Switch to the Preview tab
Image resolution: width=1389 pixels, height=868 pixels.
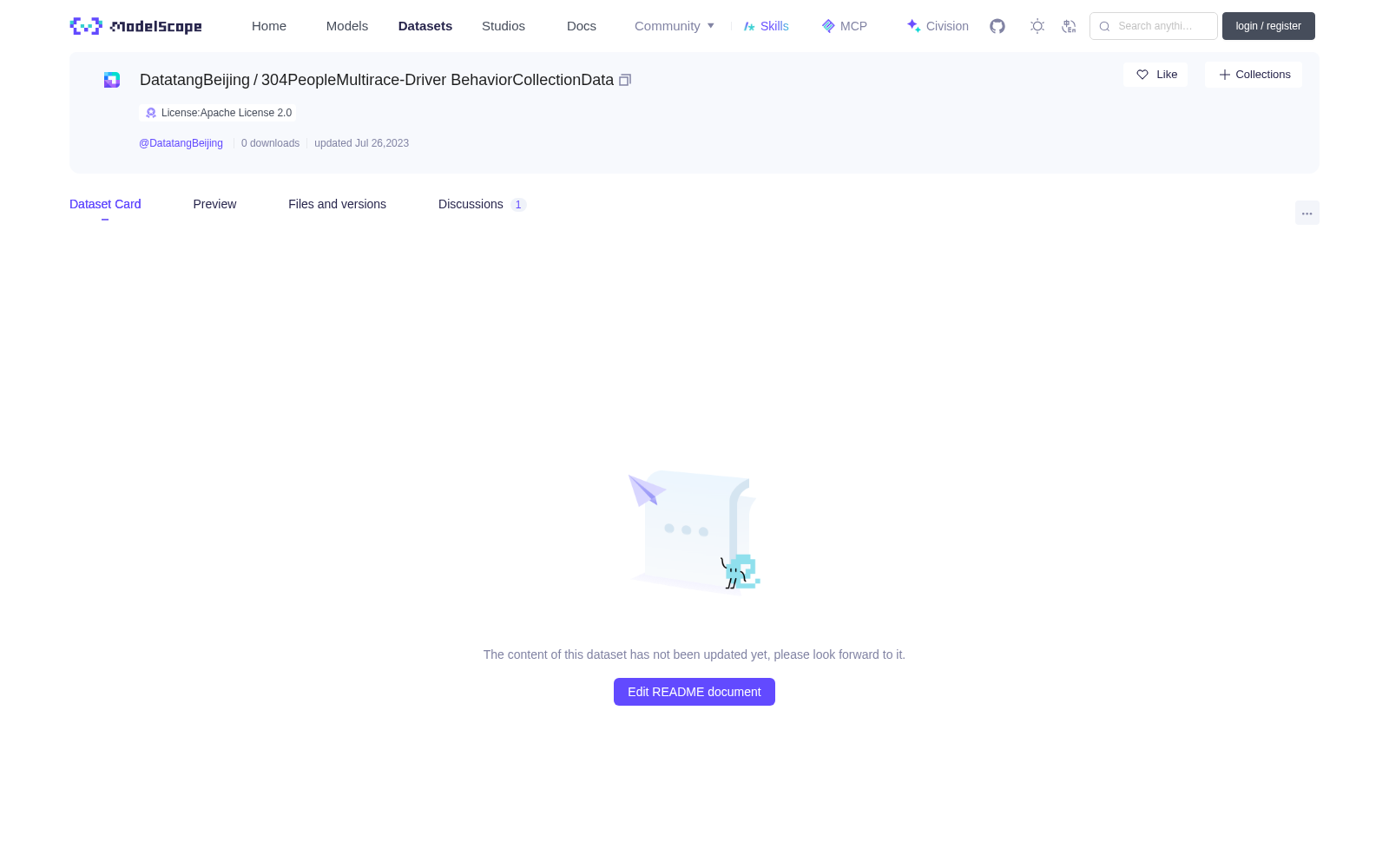[214, 204]
